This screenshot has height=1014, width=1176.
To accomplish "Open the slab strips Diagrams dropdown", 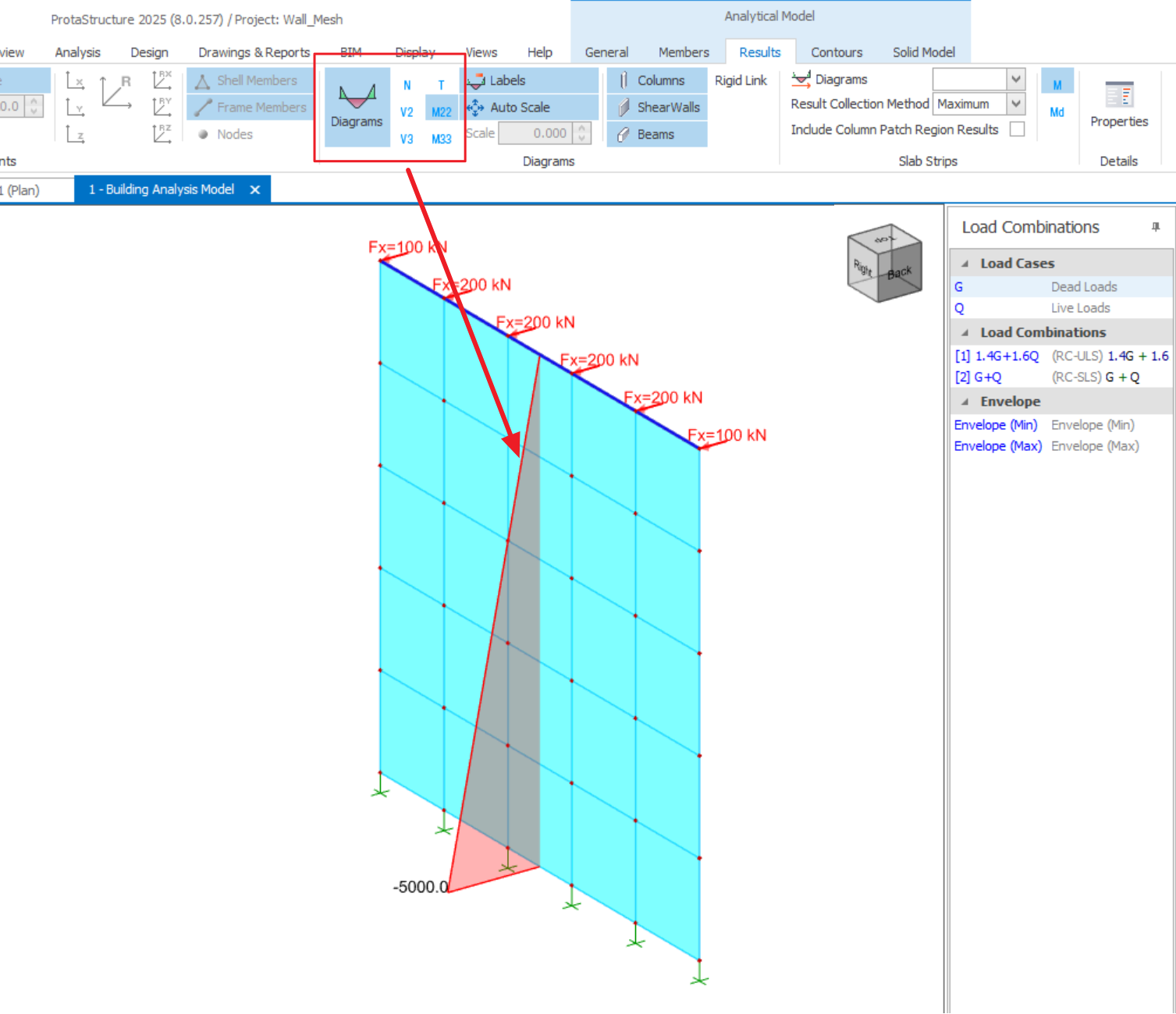I will [x=1015, y=79].
